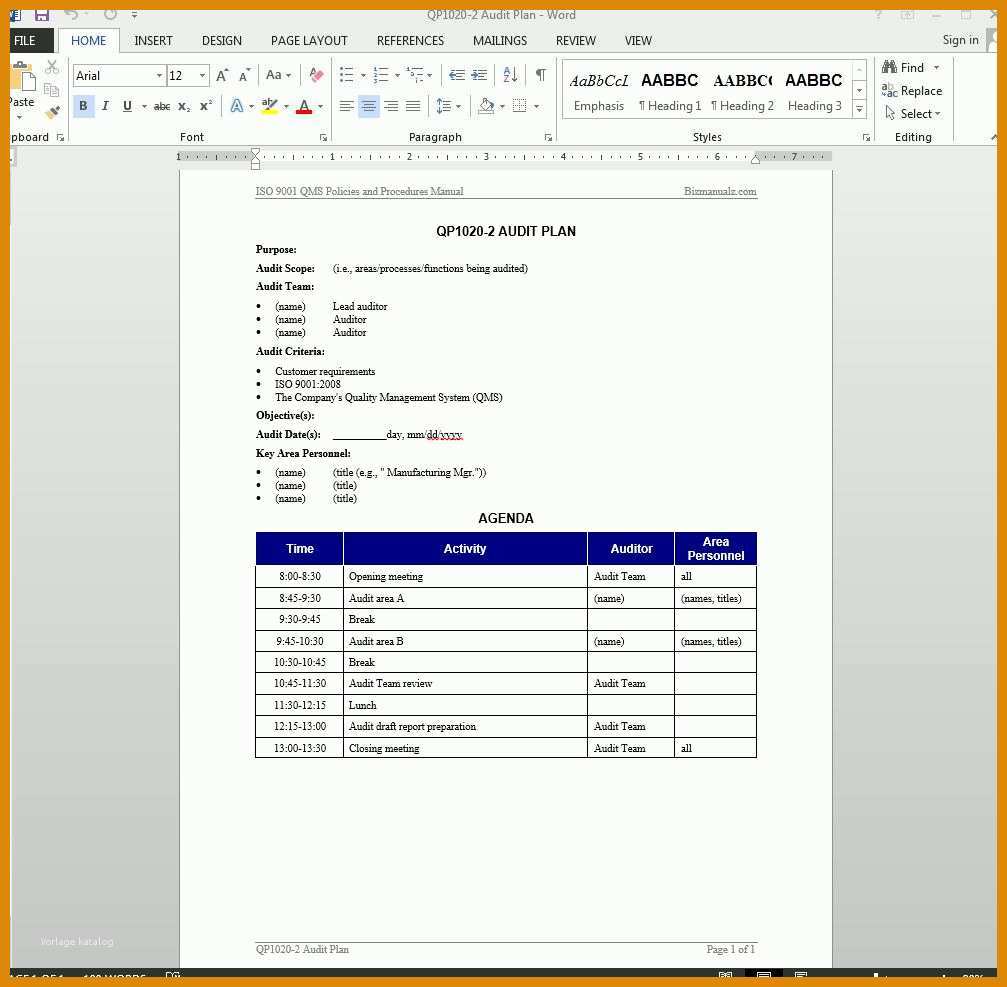Click the Cut scissors icon

coord(52,67)
